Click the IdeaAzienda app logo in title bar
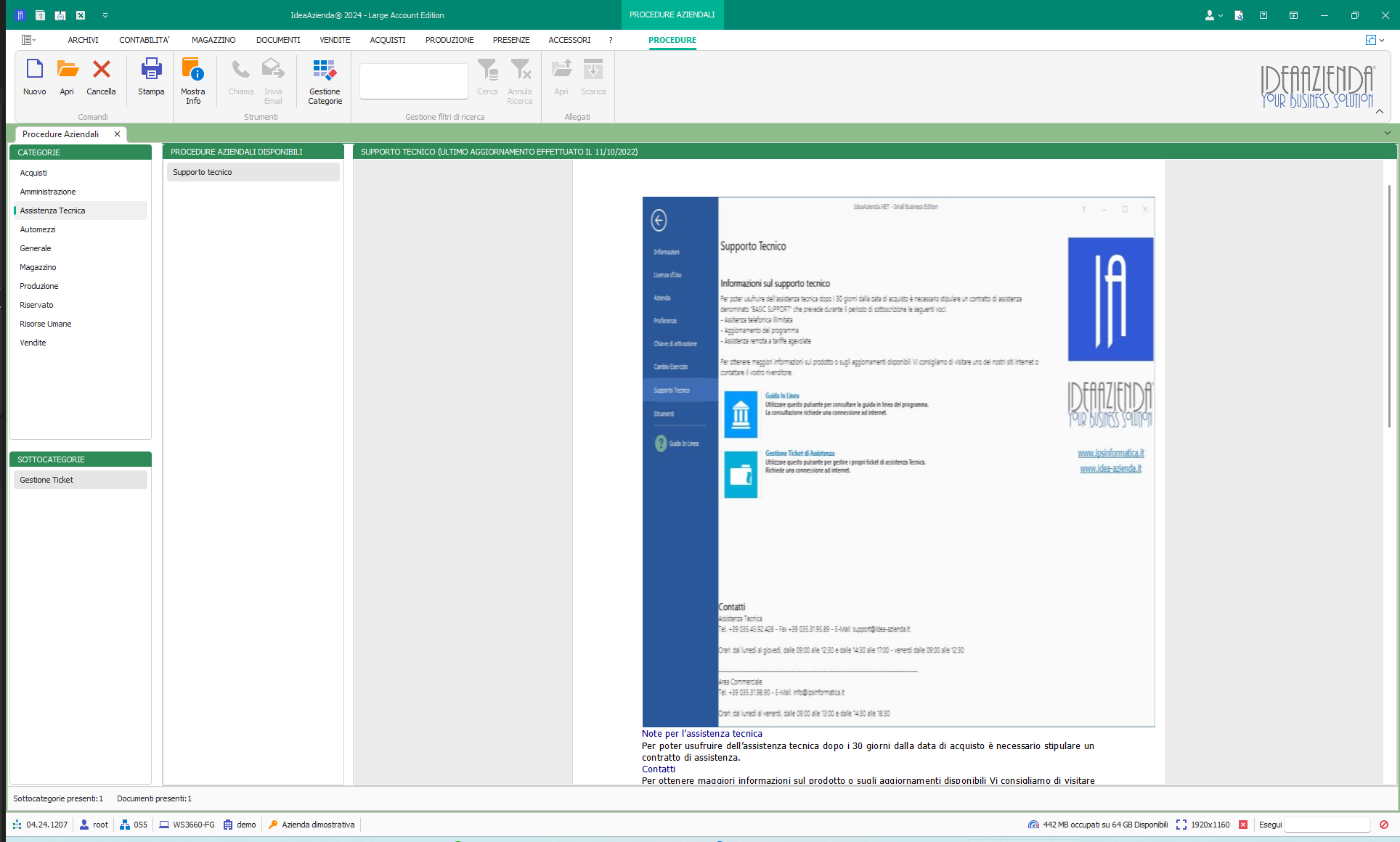1400x842 pixels. pyautogui.click(x=20, y=15)
